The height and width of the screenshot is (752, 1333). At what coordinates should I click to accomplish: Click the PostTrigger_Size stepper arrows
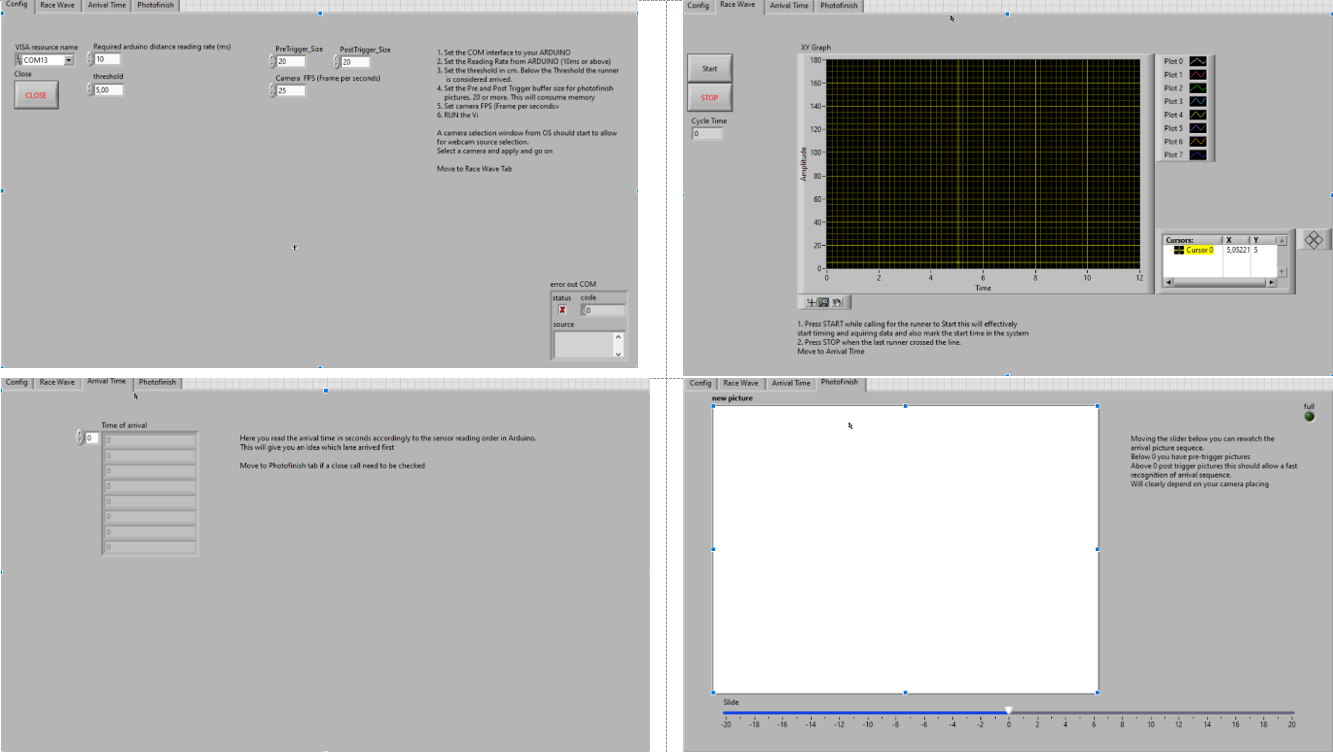[337, 62]
